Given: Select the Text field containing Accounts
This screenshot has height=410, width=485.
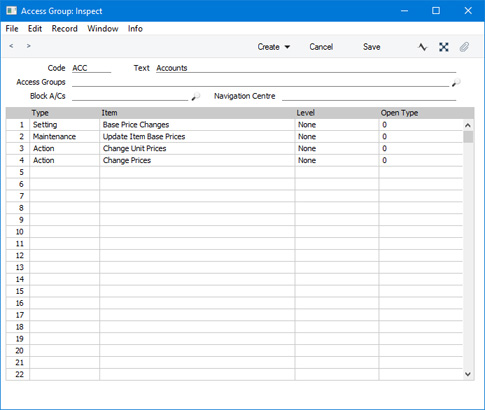Looking at the screenshot, I should coord(306,68).
